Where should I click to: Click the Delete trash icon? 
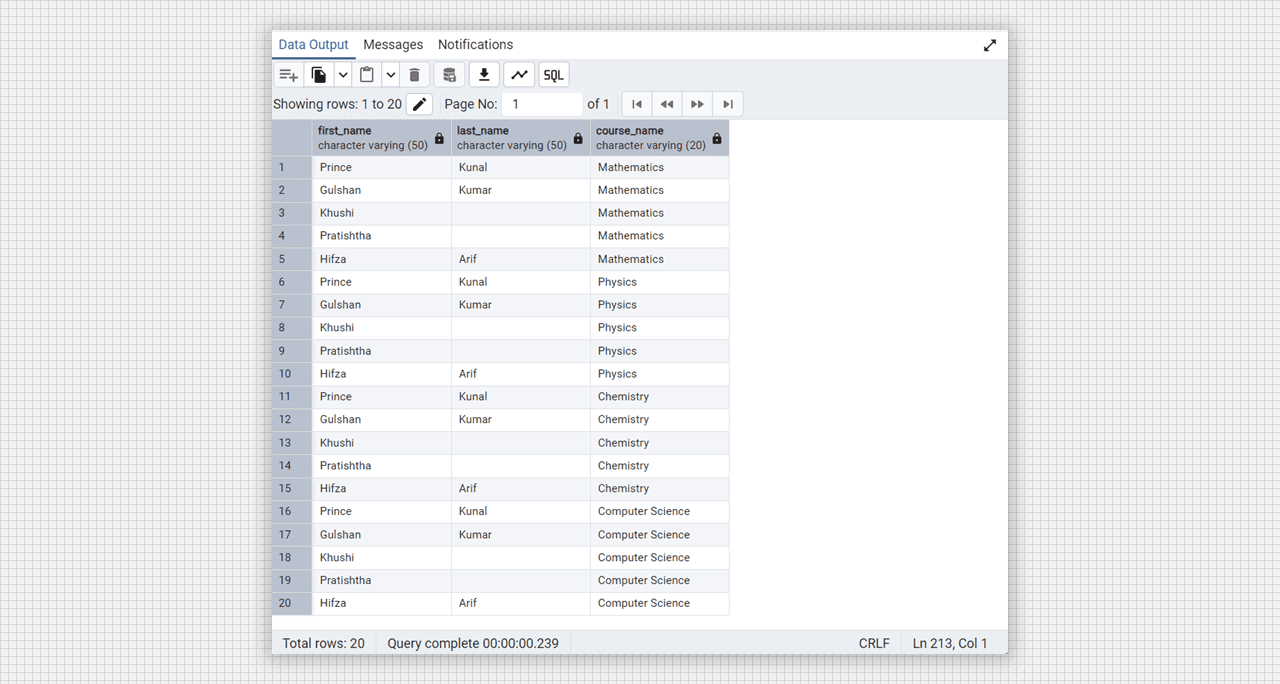coord(415,75)
